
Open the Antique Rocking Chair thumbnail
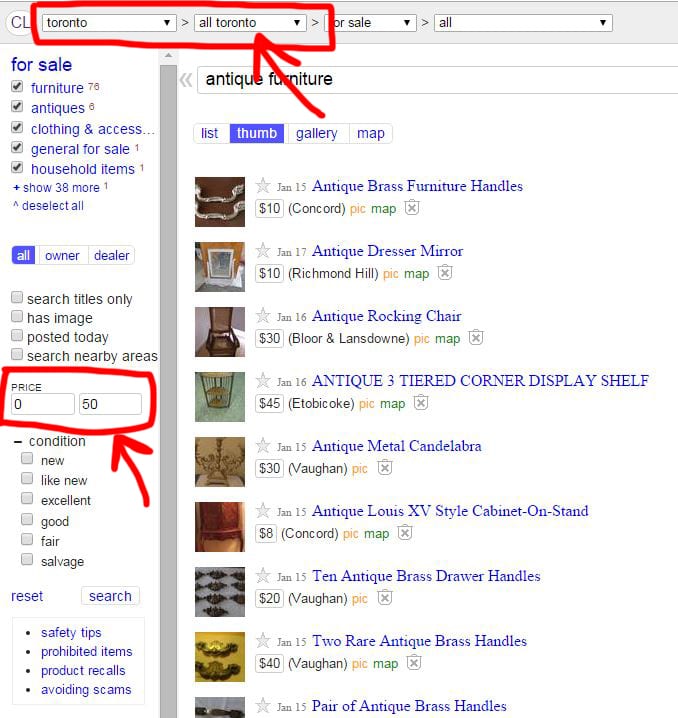click(220, 332)
